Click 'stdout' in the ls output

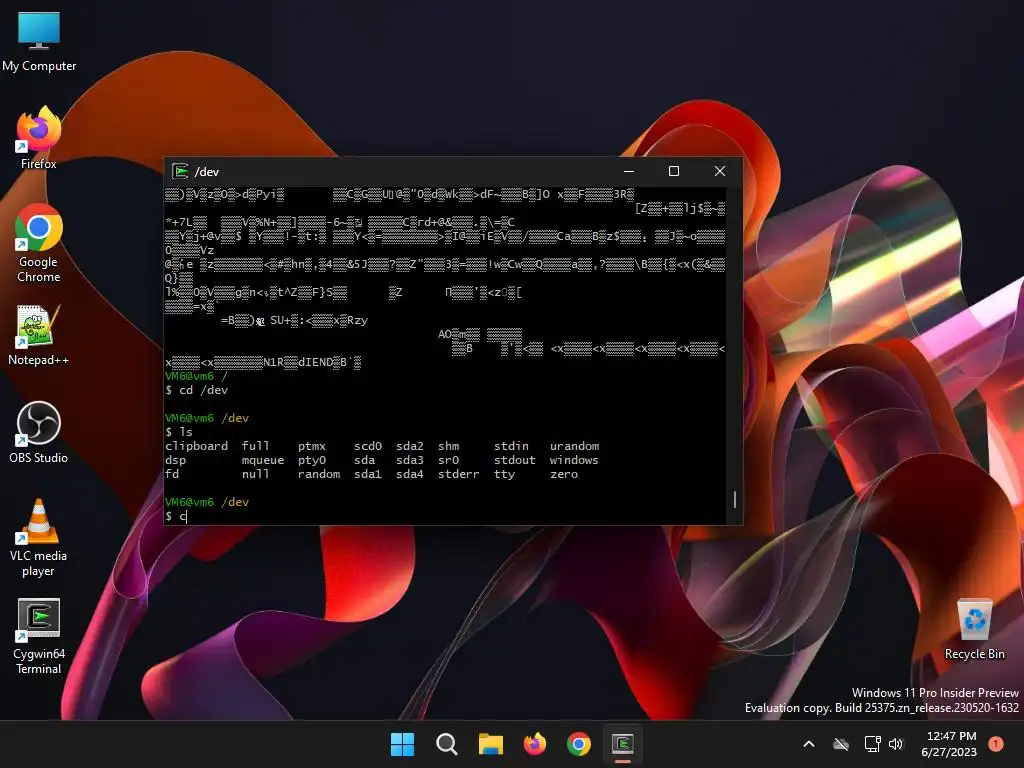click(x=515, y=460)
